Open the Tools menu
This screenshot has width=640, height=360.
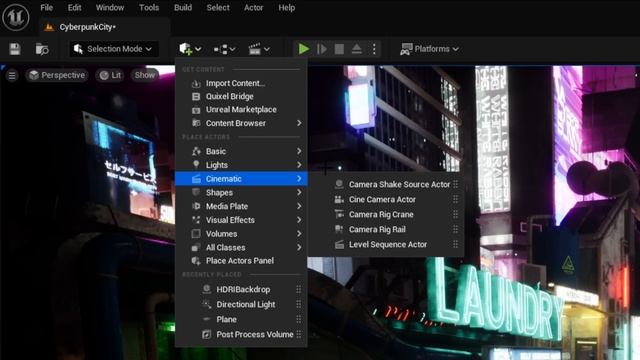(x=149, y=7)
